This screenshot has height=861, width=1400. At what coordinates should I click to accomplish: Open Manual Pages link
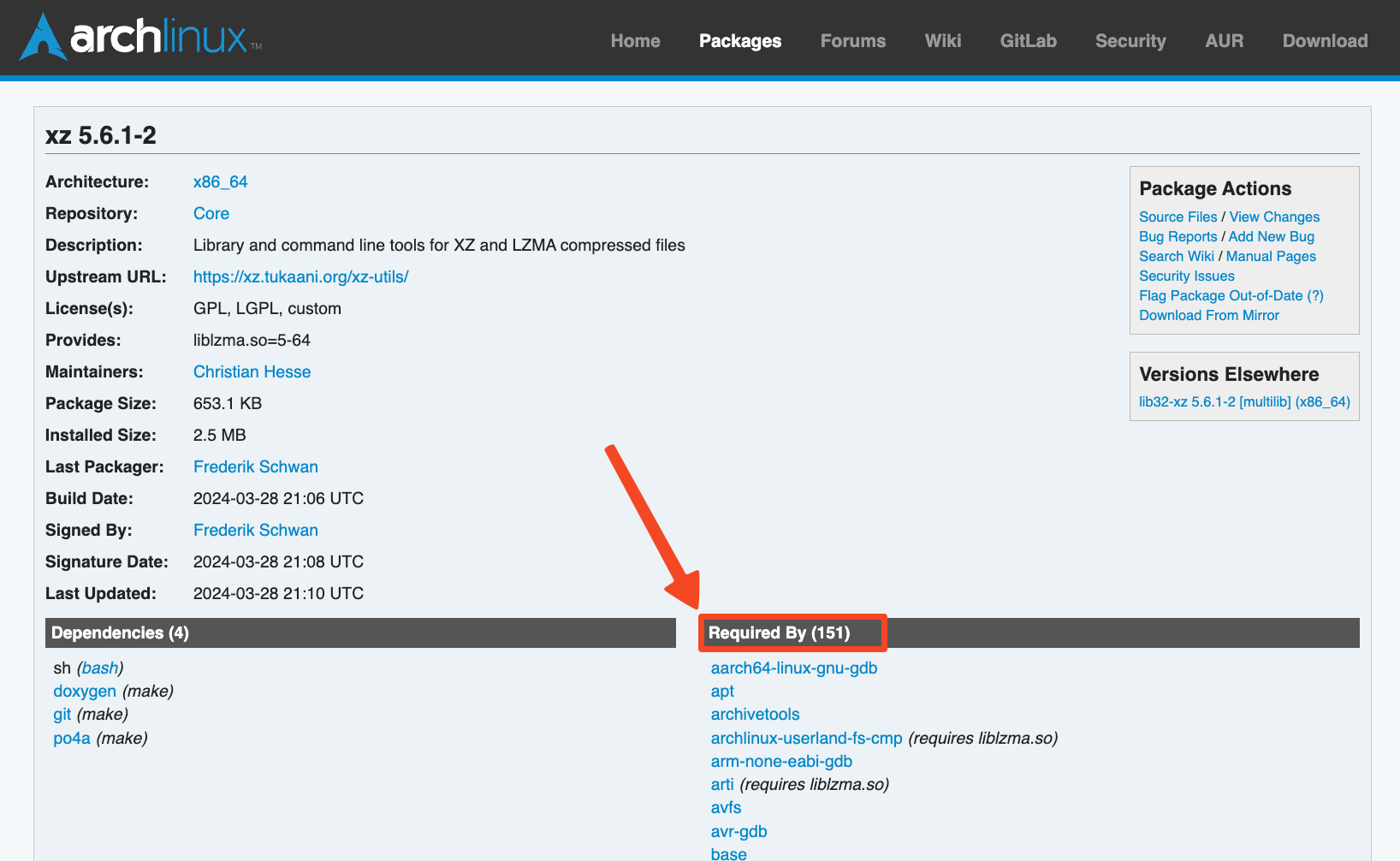1271,257
